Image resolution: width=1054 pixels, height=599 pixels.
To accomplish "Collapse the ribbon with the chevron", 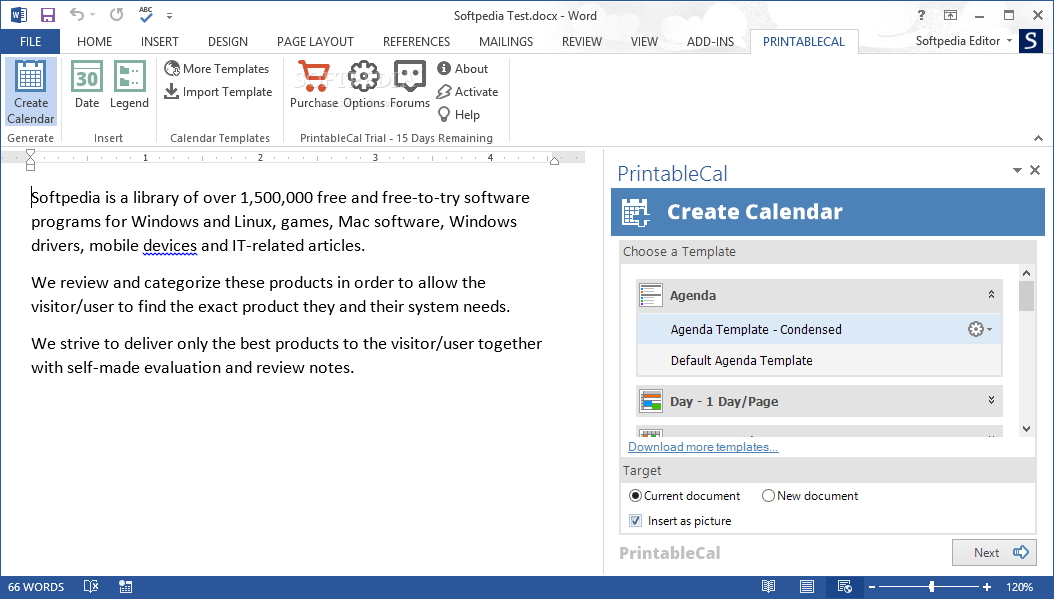I will [1039, 138].
